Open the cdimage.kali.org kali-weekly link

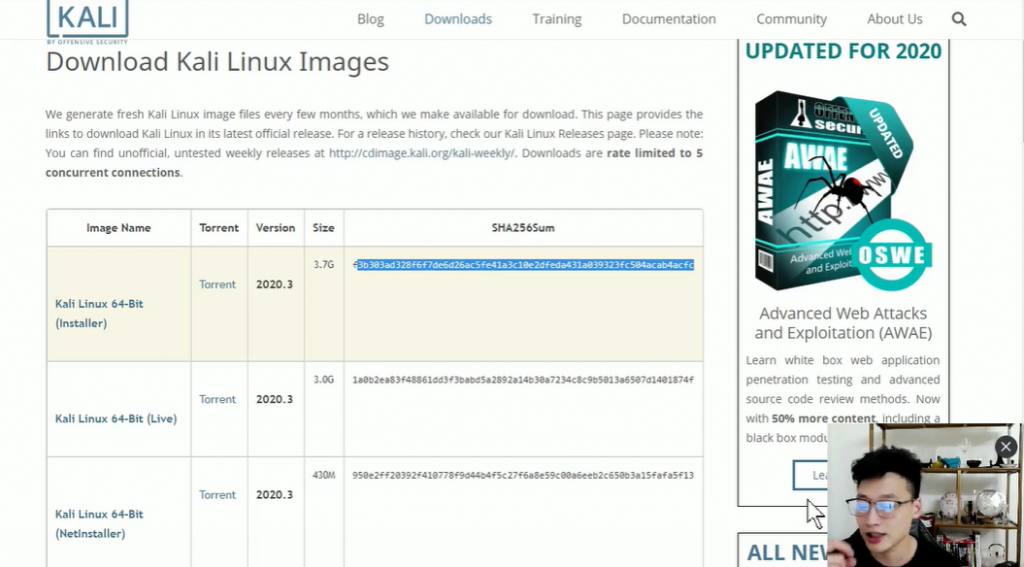coord(422,153)
